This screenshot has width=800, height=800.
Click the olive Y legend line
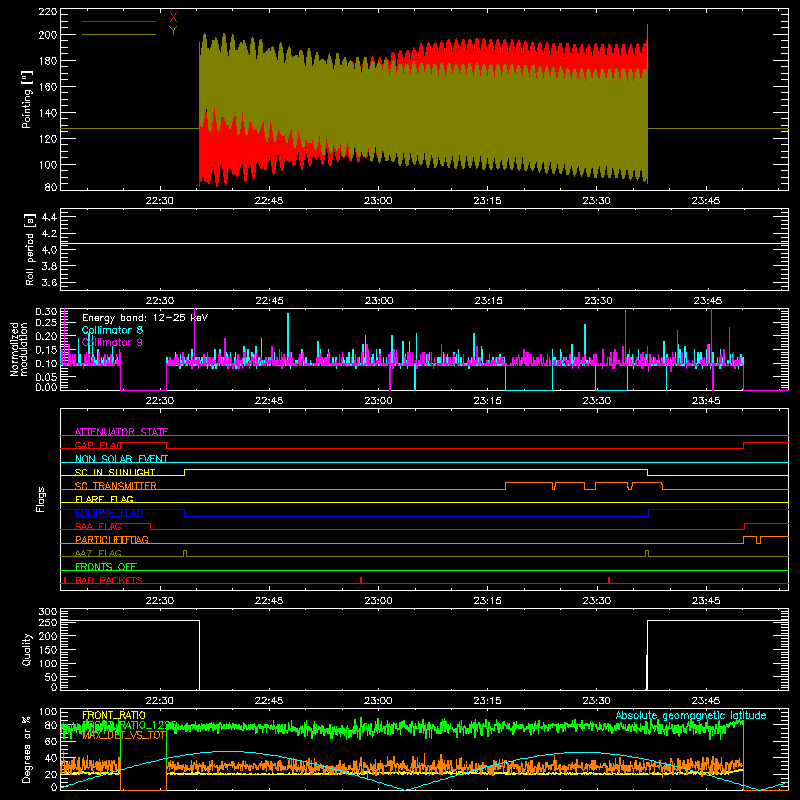coord(119,34)
